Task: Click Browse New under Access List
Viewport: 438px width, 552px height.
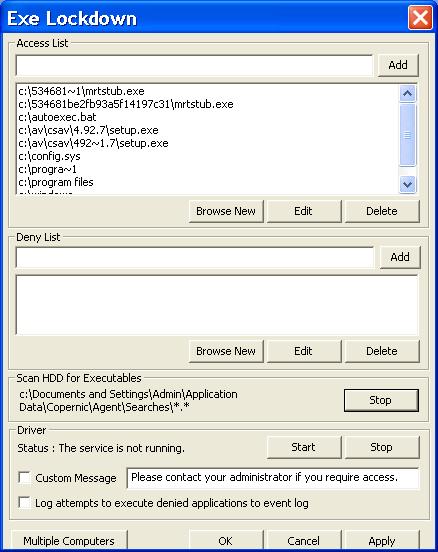Action: 226,211
